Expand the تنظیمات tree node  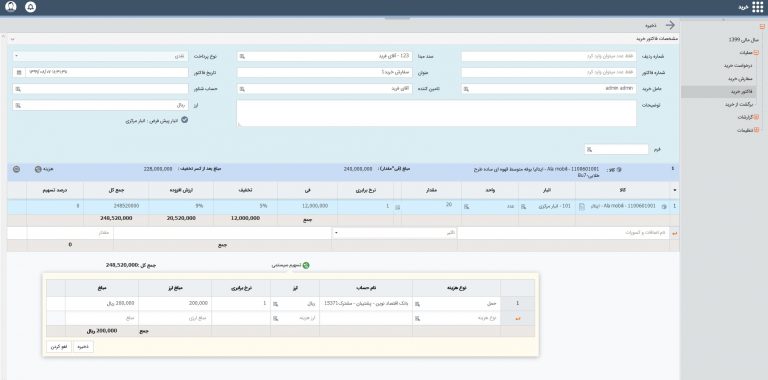(756, 130)
